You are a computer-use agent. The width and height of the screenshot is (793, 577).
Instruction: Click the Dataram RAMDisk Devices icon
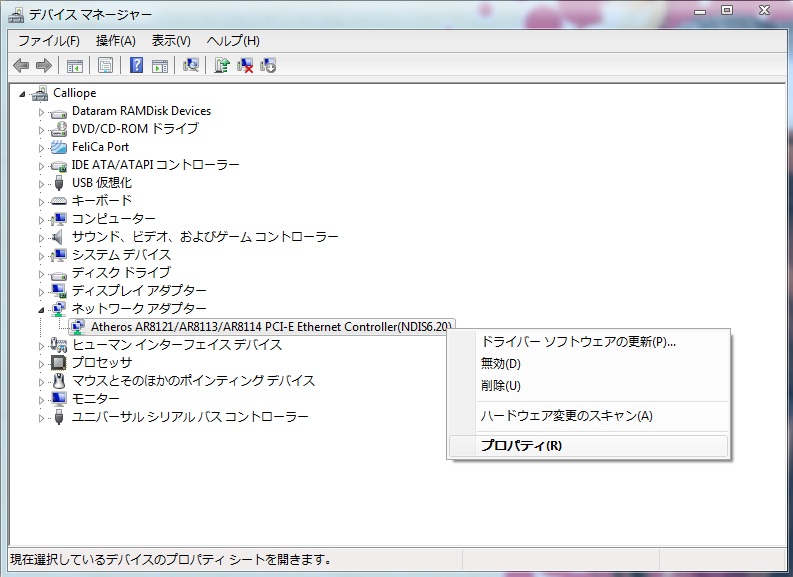click(59, 112)
